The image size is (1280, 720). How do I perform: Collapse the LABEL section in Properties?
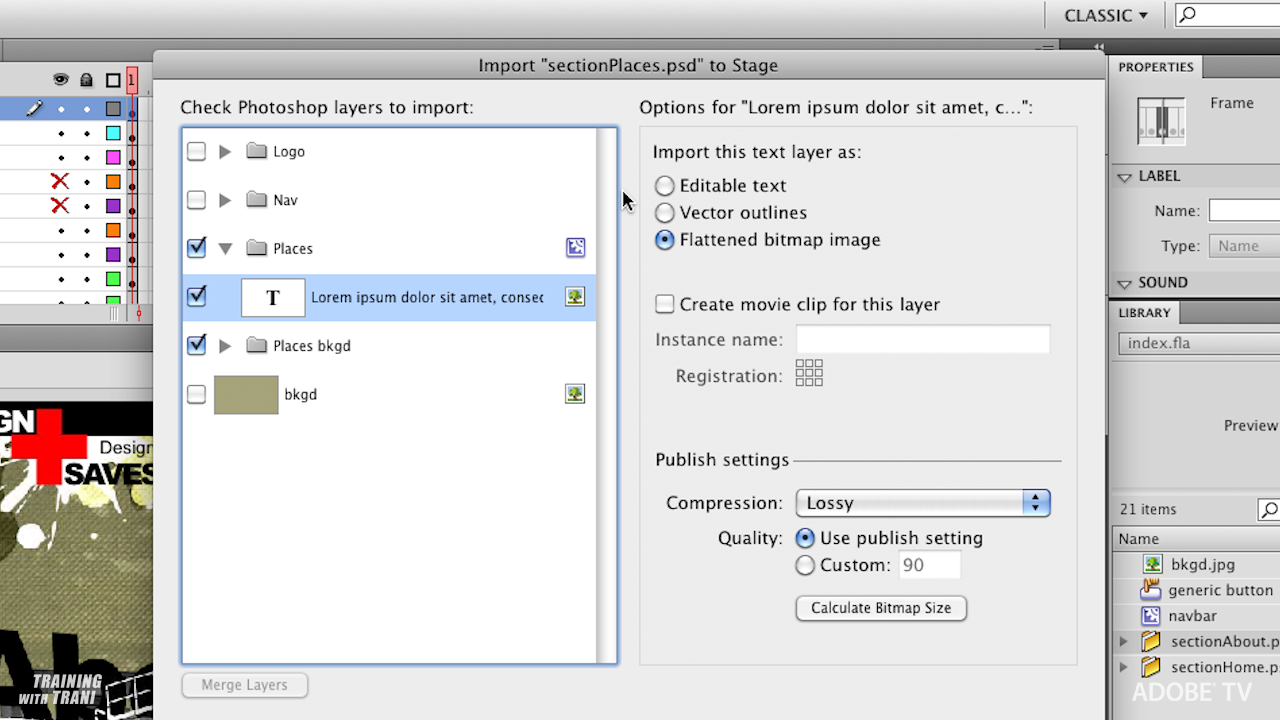(1125, 176)
